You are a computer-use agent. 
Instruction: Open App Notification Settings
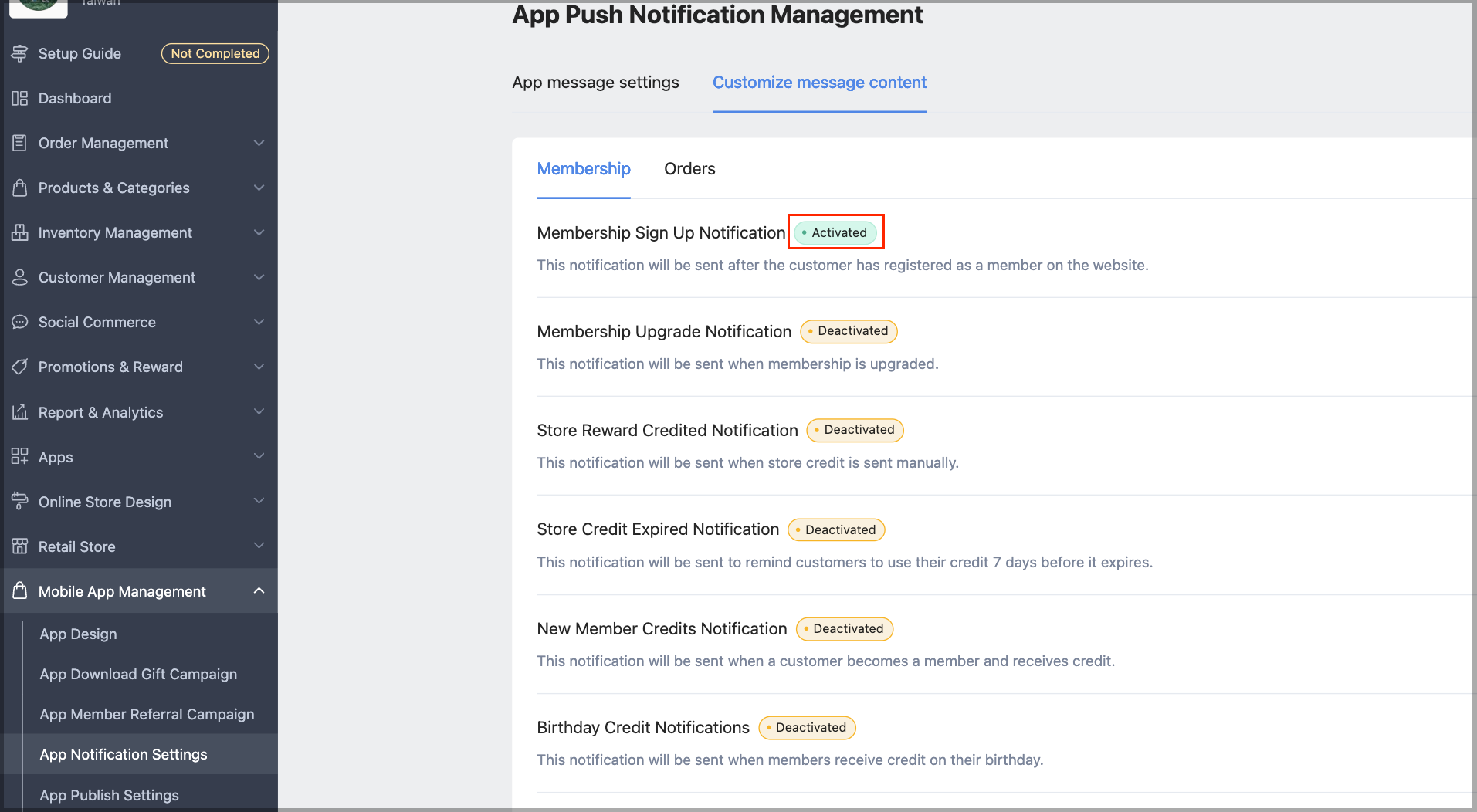(124, 754)
